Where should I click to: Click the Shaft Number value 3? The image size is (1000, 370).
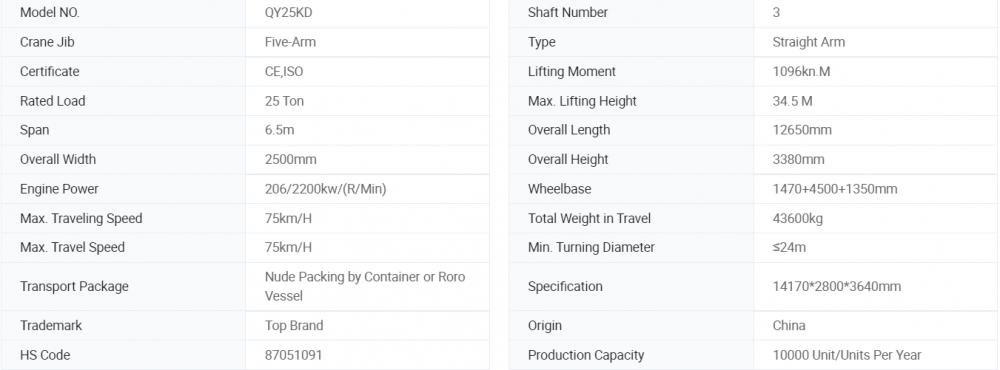(x=776, y=12)
